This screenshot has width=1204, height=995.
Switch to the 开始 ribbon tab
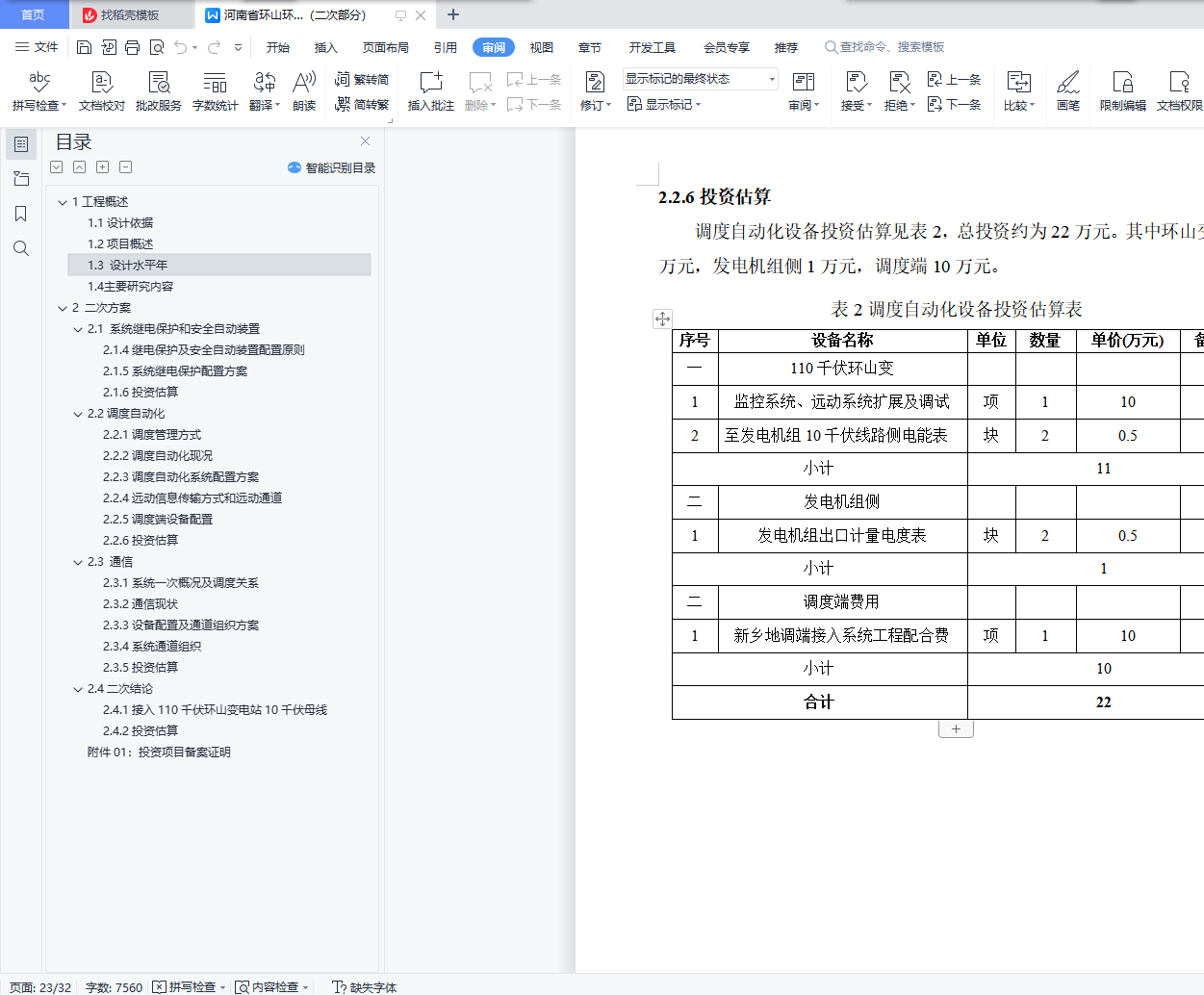[x=278, y=47]
